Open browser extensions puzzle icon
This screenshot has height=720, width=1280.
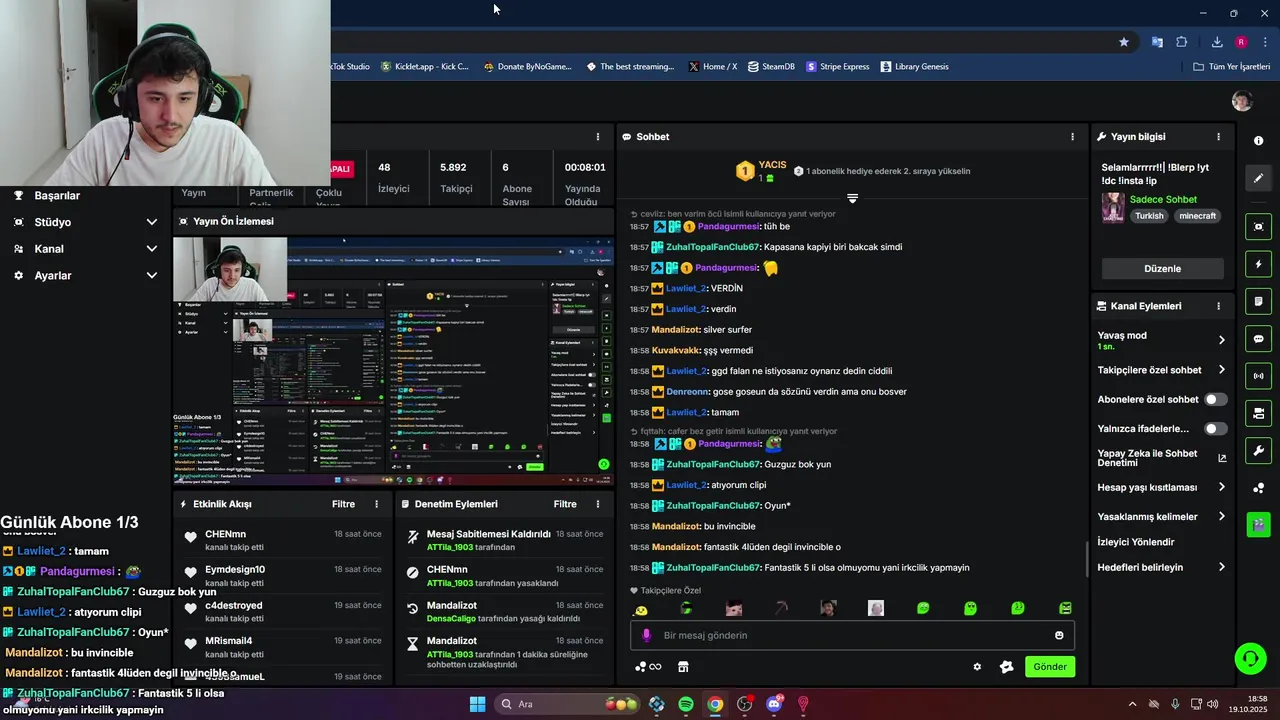coord(1181,42)
